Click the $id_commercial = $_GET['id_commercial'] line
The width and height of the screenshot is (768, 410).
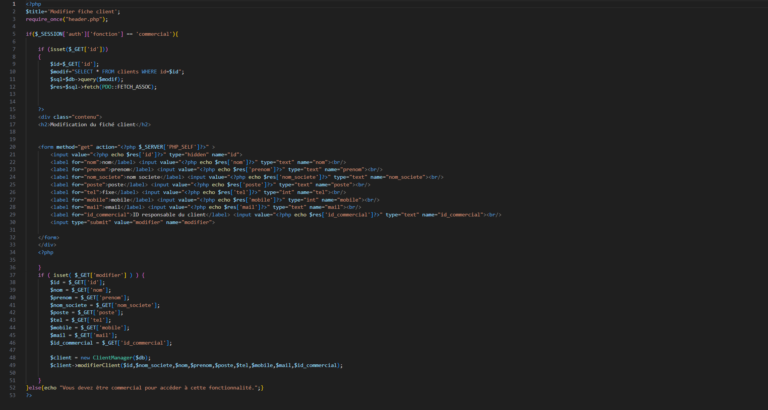(x=111, y=343)
